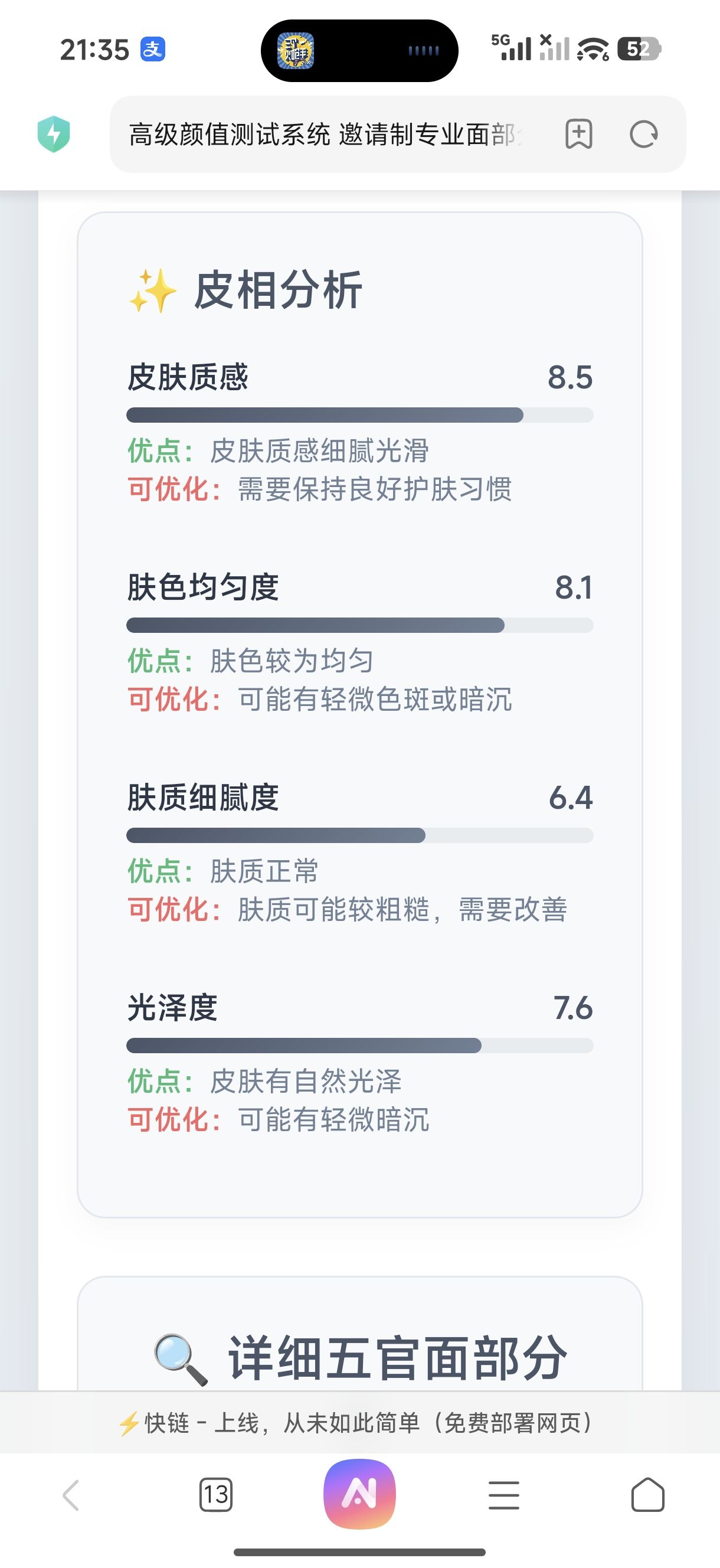Click the 肤色均匀度 score progress bar
Viewport: 720px width, 1568px height.
click(x=359, y=625)
